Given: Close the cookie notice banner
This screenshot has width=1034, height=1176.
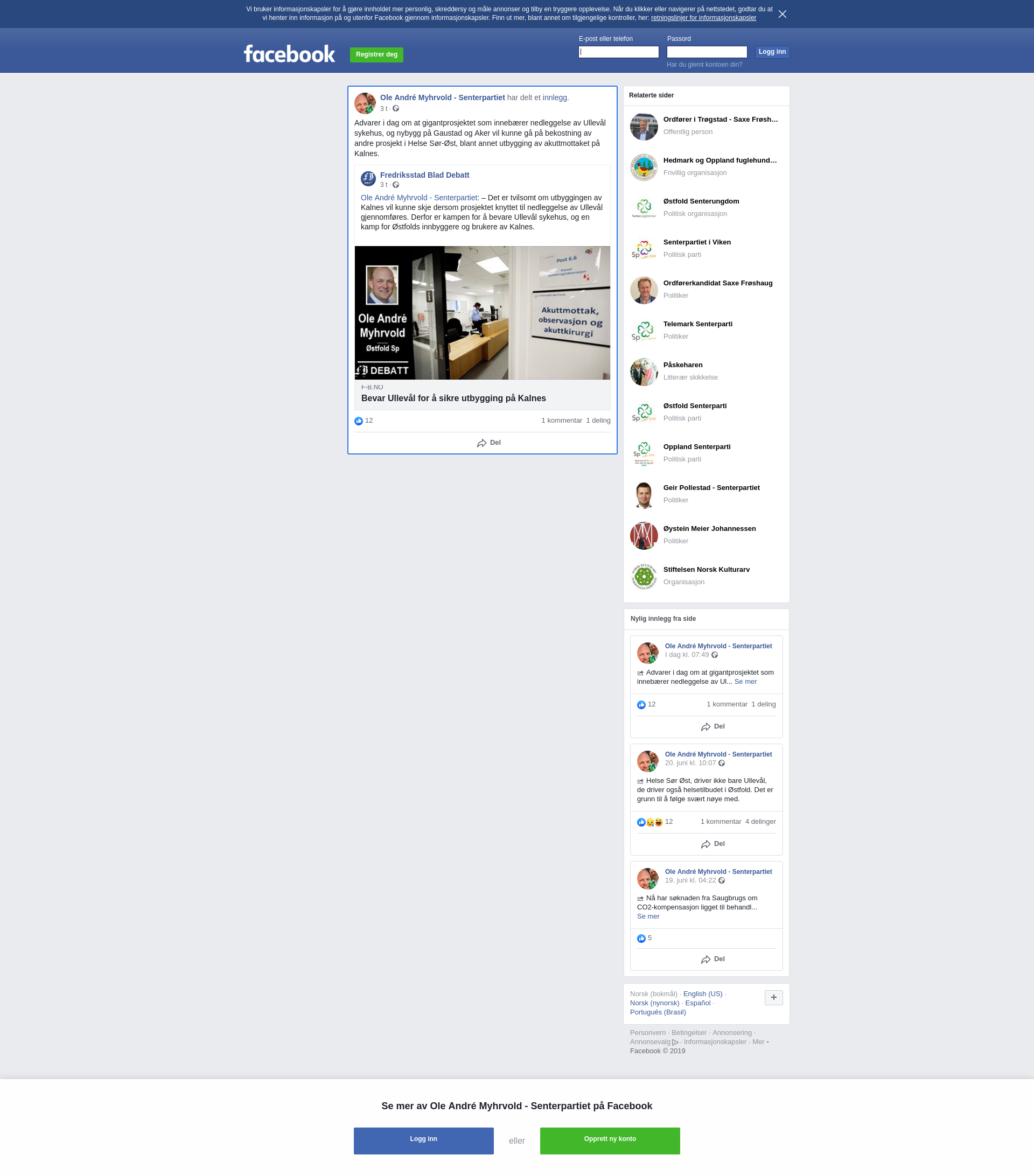Looking at the screenshot, I should 782,14.
